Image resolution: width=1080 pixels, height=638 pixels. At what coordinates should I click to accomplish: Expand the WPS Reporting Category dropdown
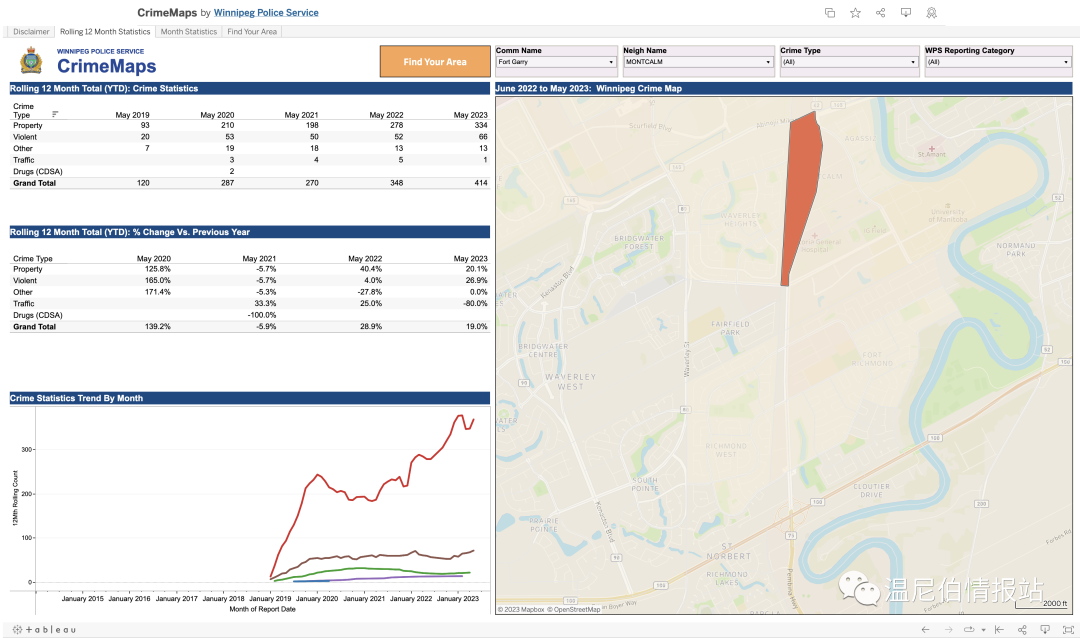[x=997, y=62]
